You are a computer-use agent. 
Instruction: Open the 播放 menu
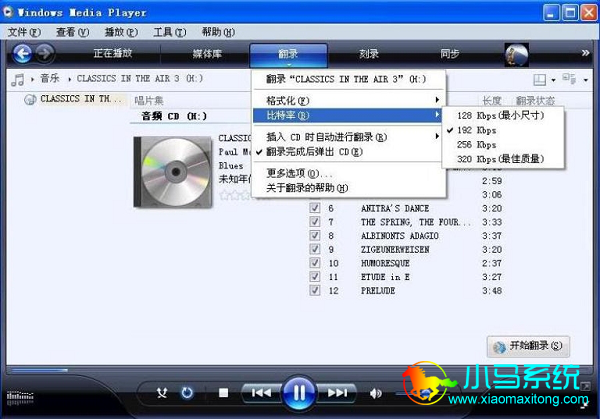121,32
